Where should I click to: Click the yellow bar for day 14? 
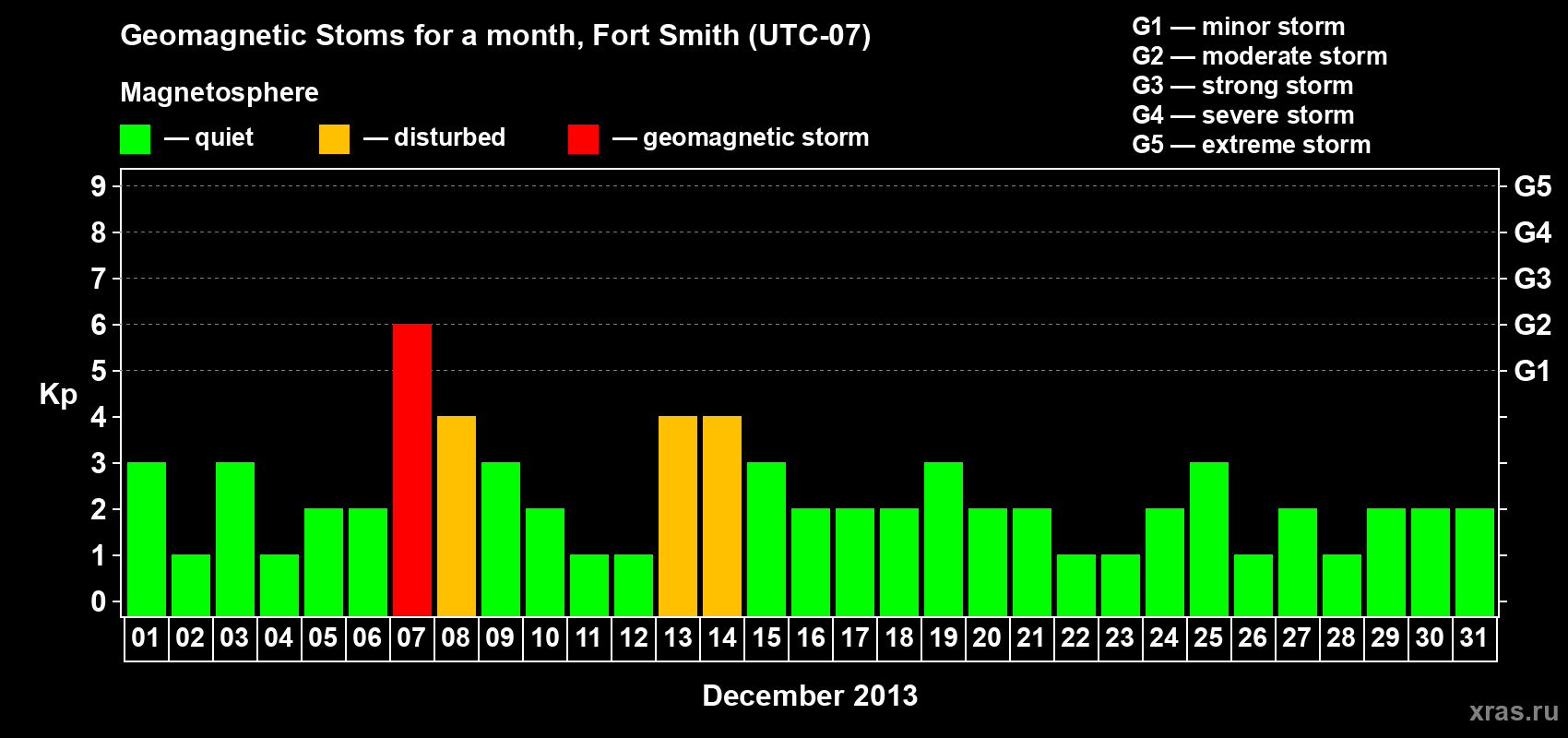pos(722,517)
